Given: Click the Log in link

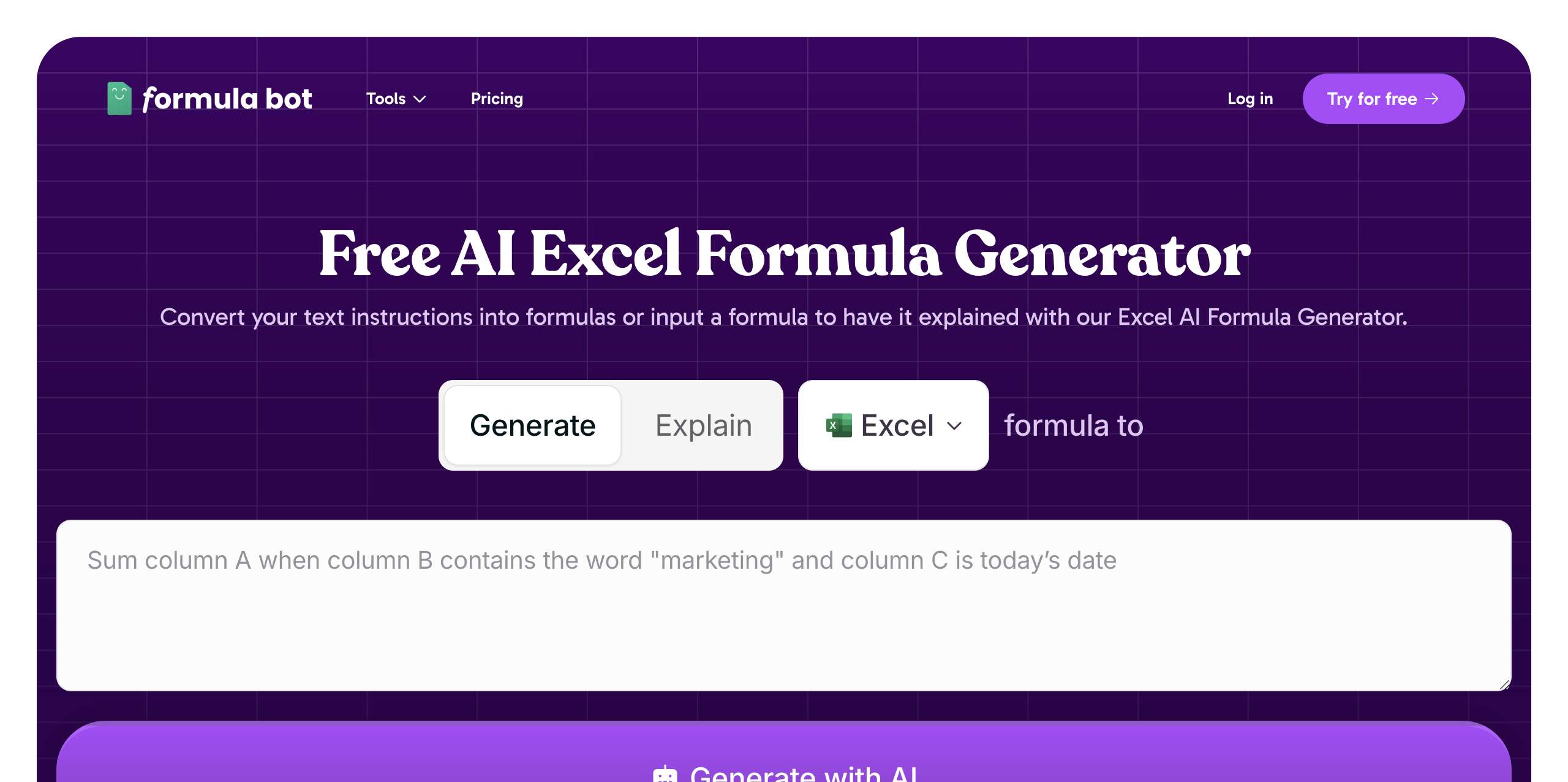Looking at the screenshot, I should [x=1250, y=99].
